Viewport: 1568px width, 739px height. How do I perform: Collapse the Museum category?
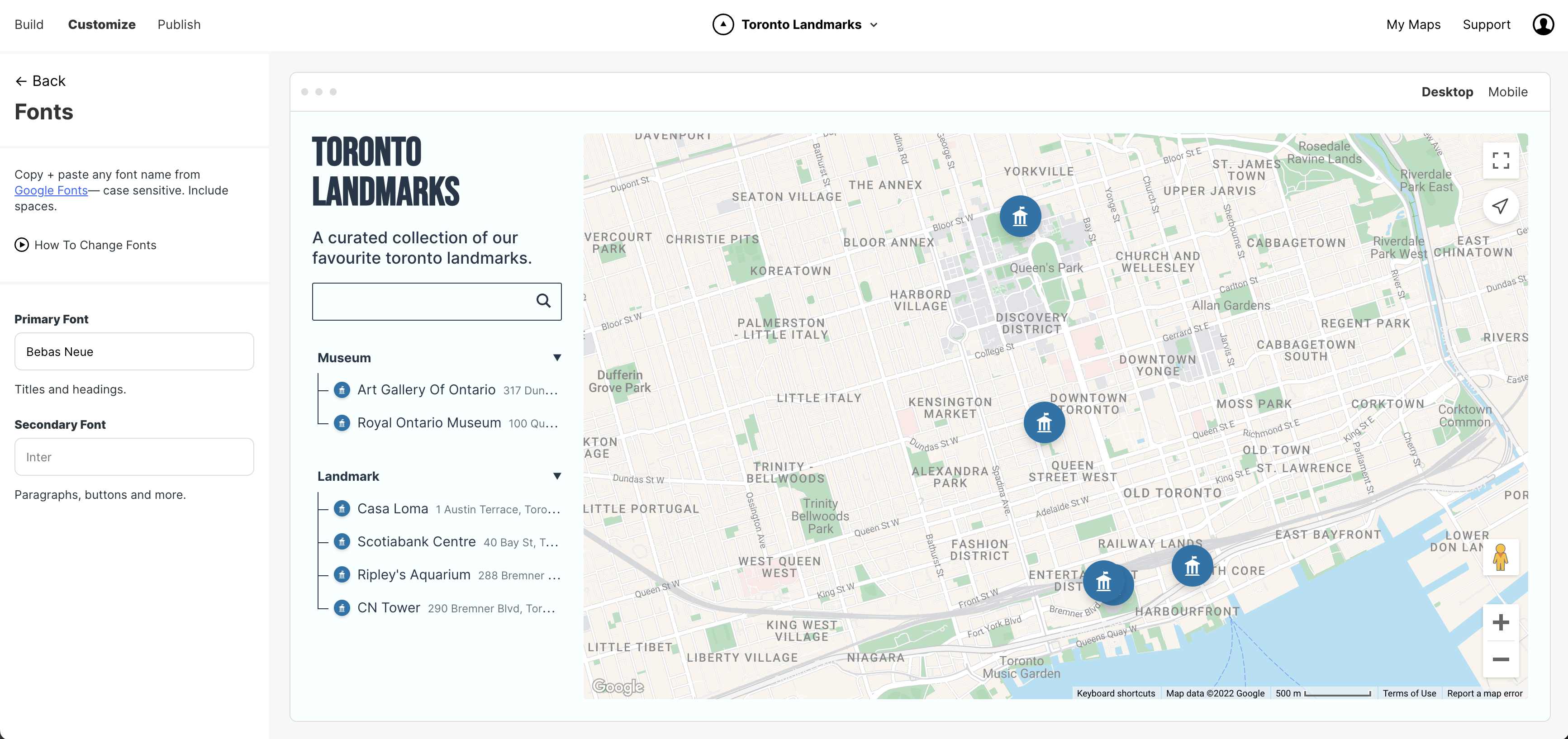pyautogui.click(x=556, y=357)
